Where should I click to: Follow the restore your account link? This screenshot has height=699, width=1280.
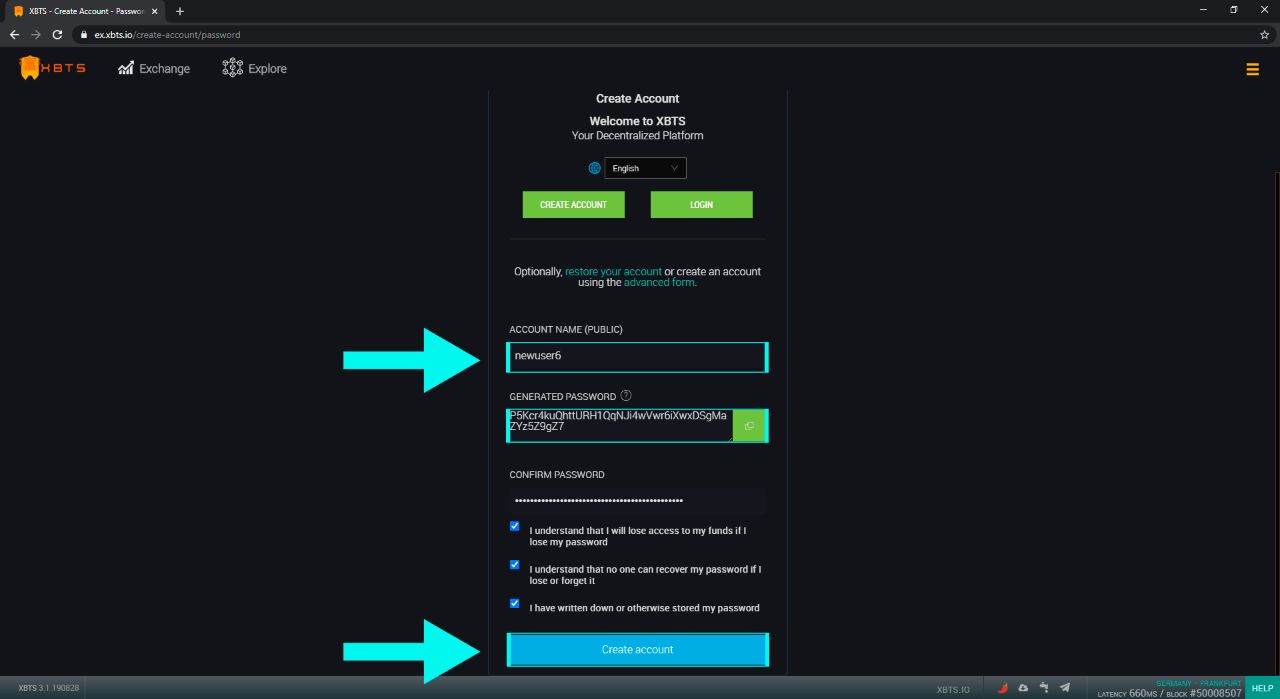[x=613, y=271]
